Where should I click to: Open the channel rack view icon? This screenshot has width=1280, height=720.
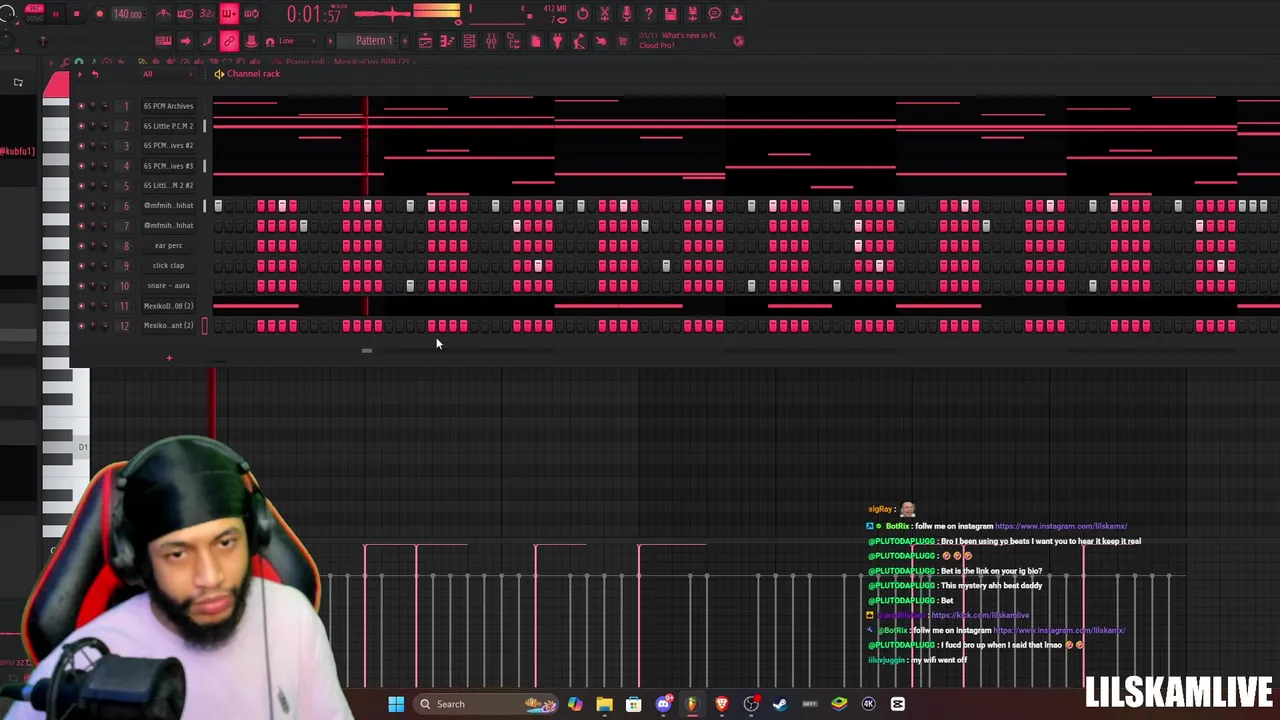(469, 41)
